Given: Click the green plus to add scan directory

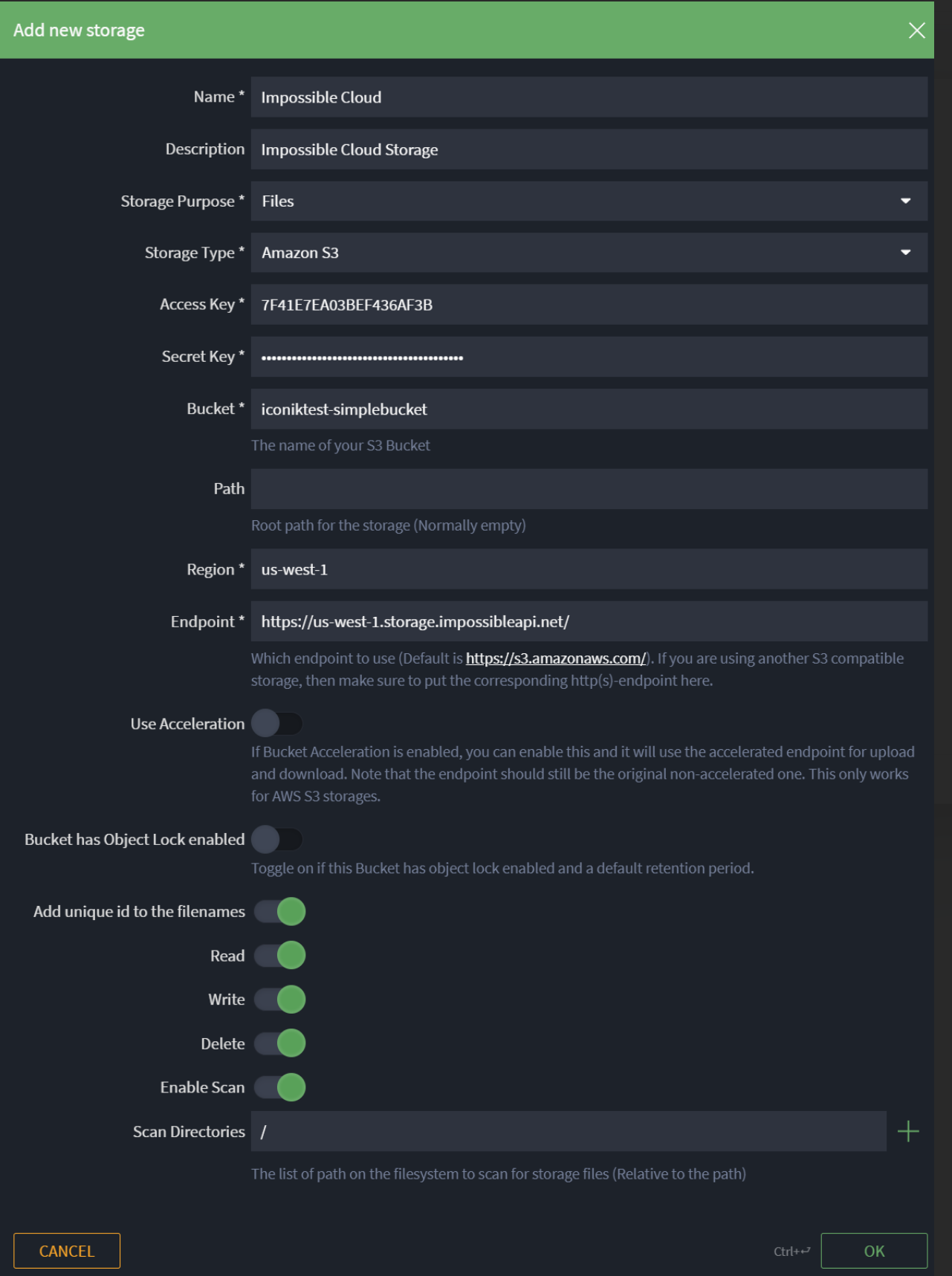Looking at the screenshot, I should [908, 1131].
